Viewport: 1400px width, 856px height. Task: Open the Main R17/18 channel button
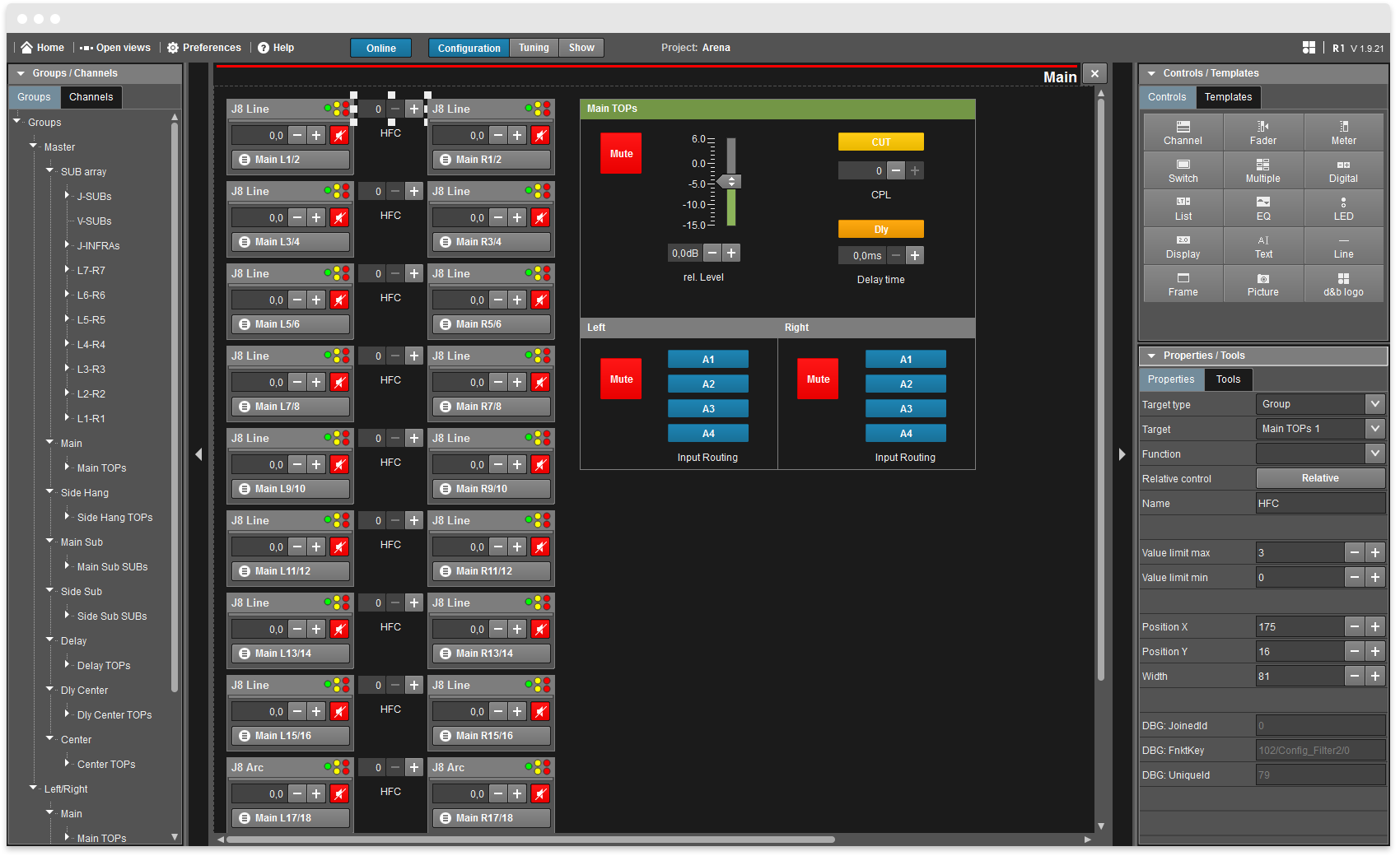(492, 818)
